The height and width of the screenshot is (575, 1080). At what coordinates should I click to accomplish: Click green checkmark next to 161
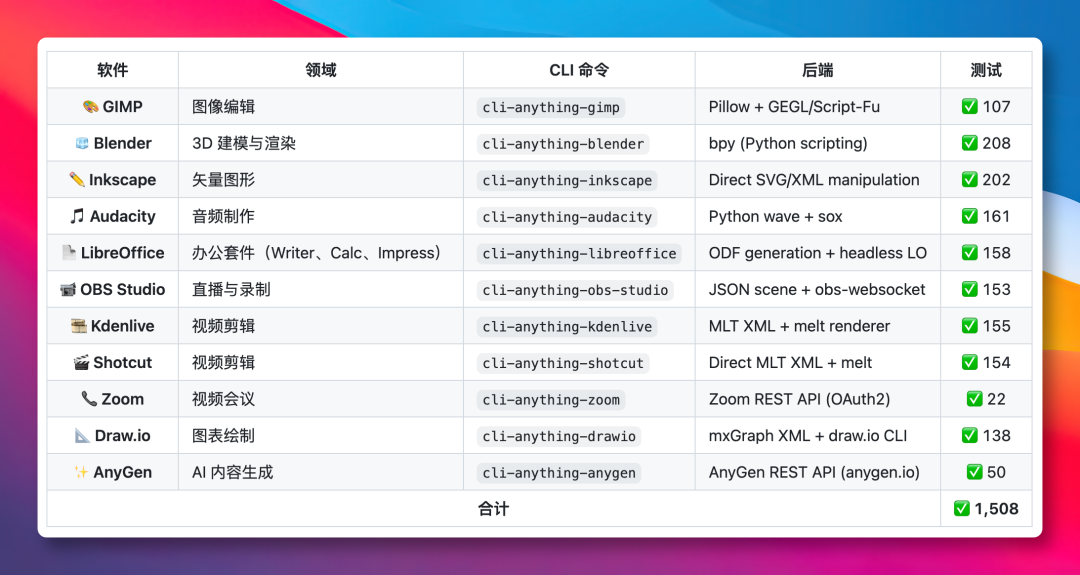(970, 216)
